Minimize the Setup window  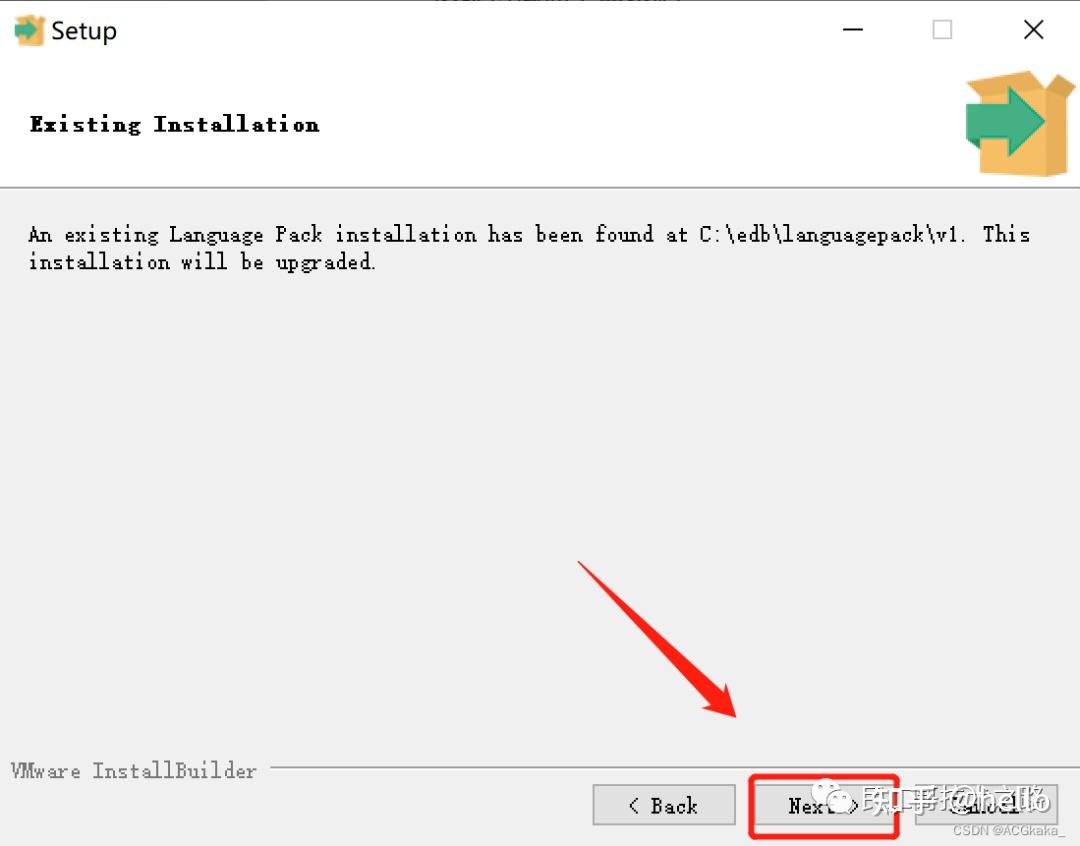[x=853, y=30]
